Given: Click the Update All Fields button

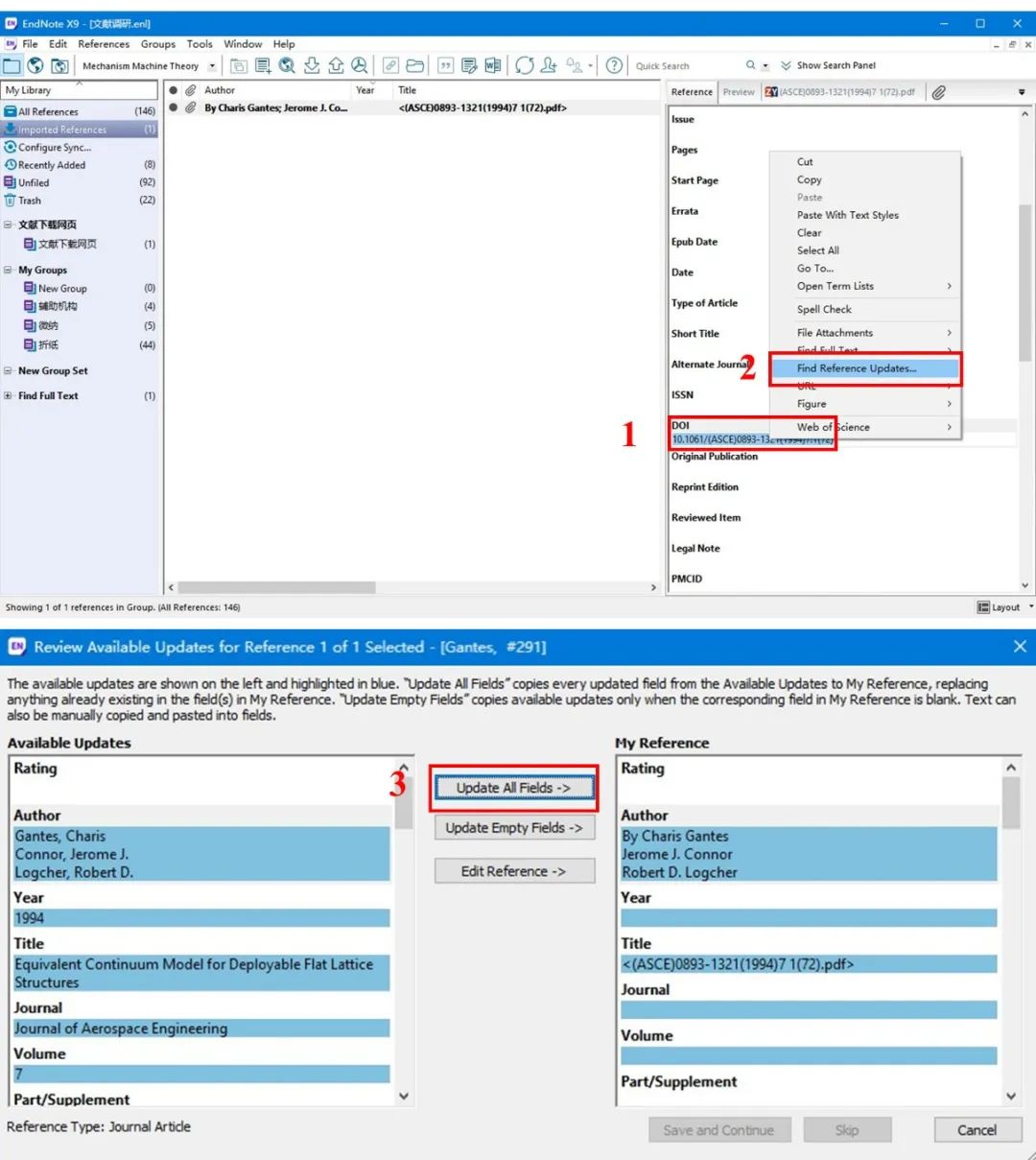Looking at the screenshot, I should click(x=514, y=789).
